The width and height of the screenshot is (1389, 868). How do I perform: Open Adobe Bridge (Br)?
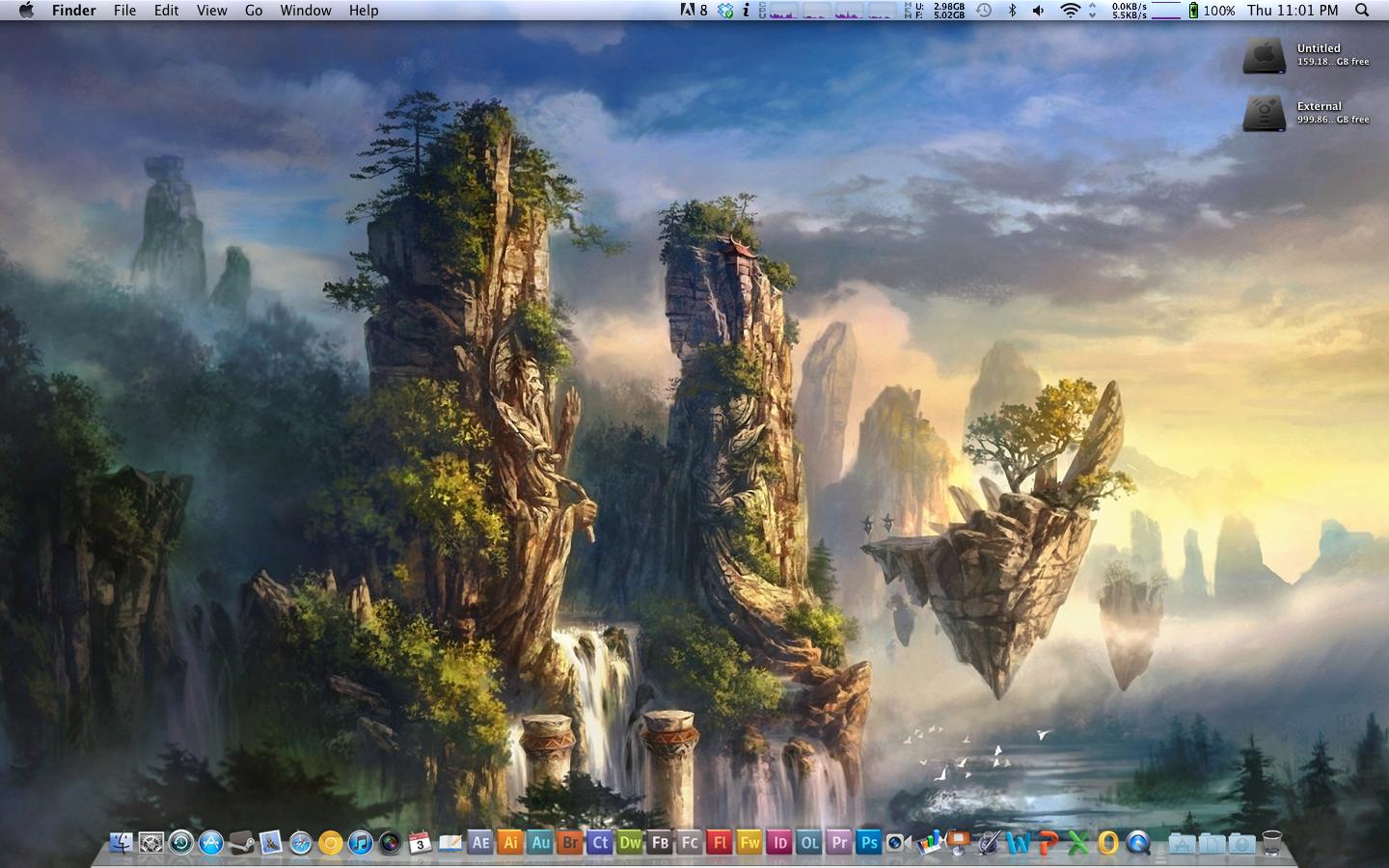[570, 843]
